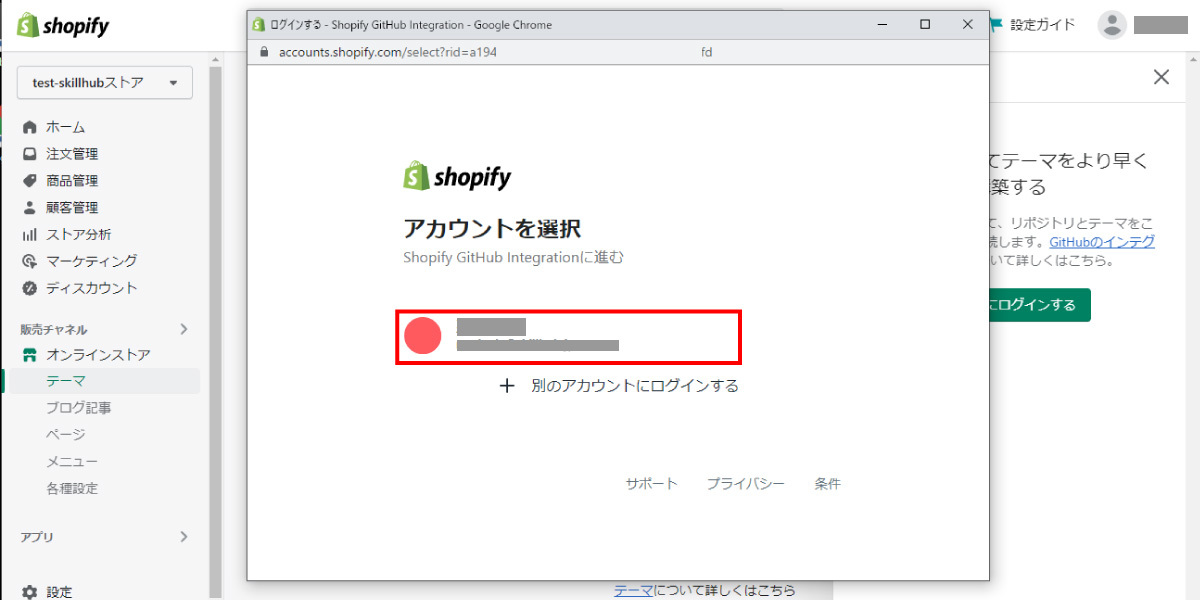Select メニュー under オンラインストア

72,462
